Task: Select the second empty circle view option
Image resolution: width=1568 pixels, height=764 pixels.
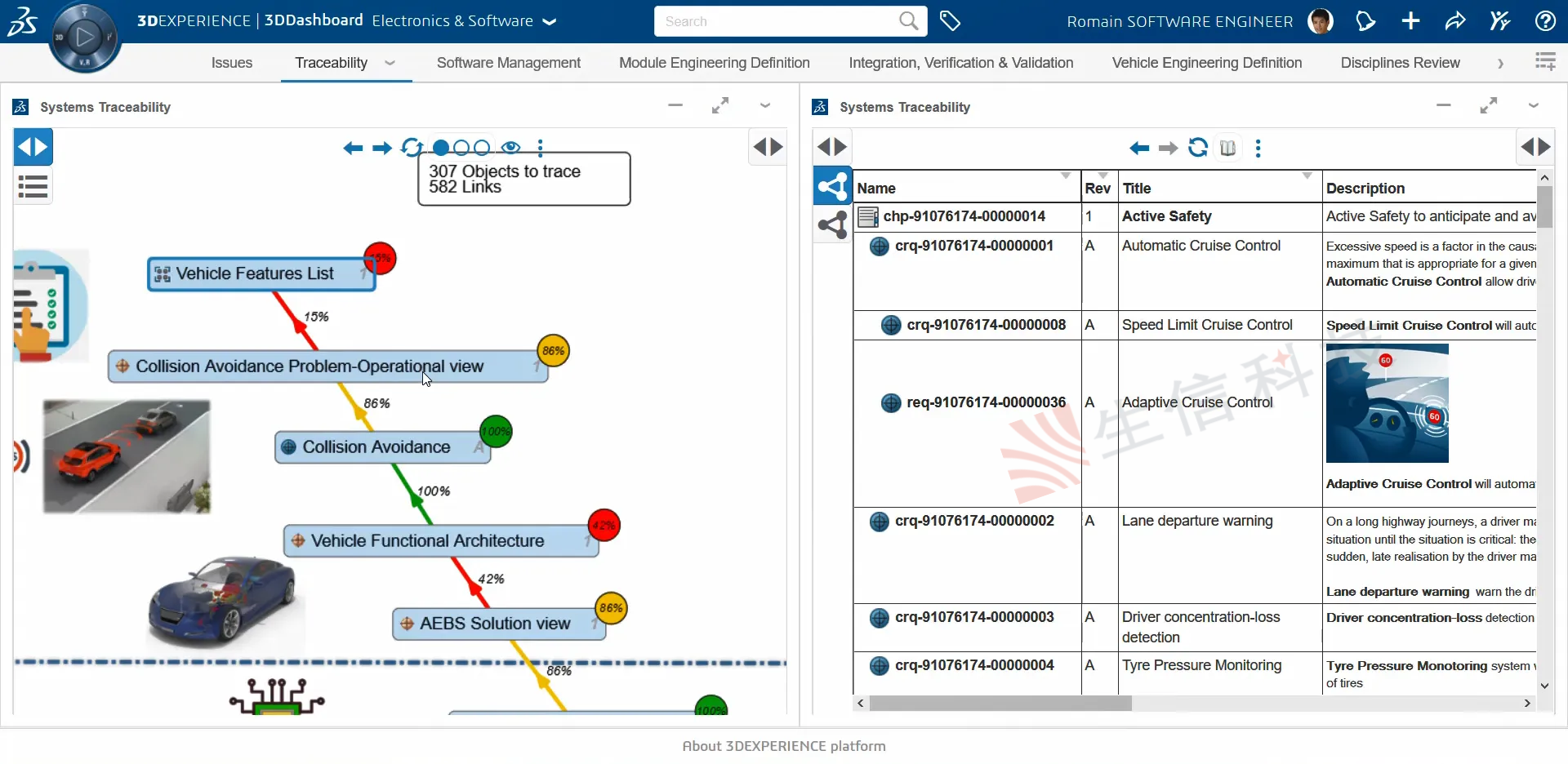Action: [x=461, y=148]
